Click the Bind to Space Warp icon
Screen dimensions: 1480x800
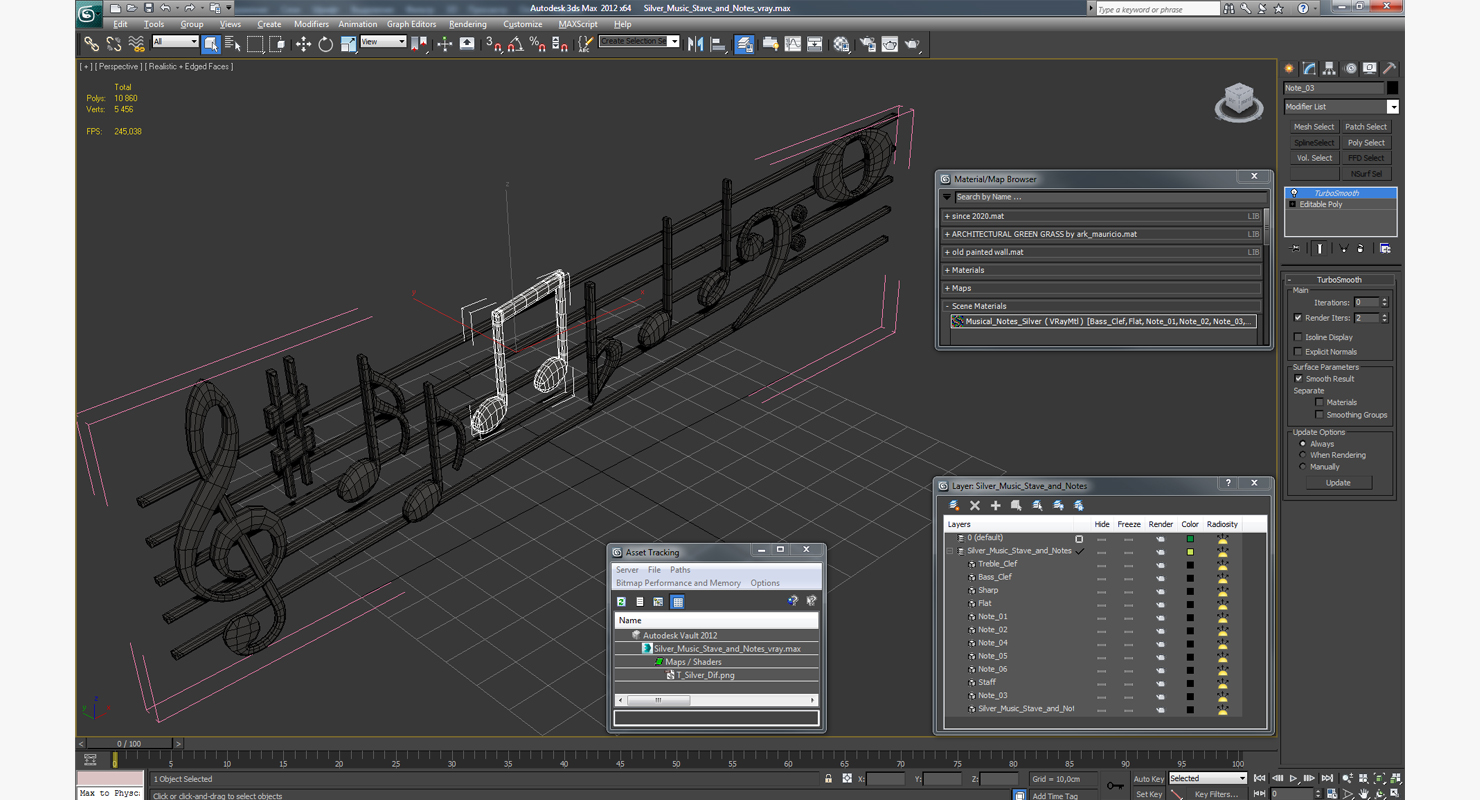(x=136, y=44)
